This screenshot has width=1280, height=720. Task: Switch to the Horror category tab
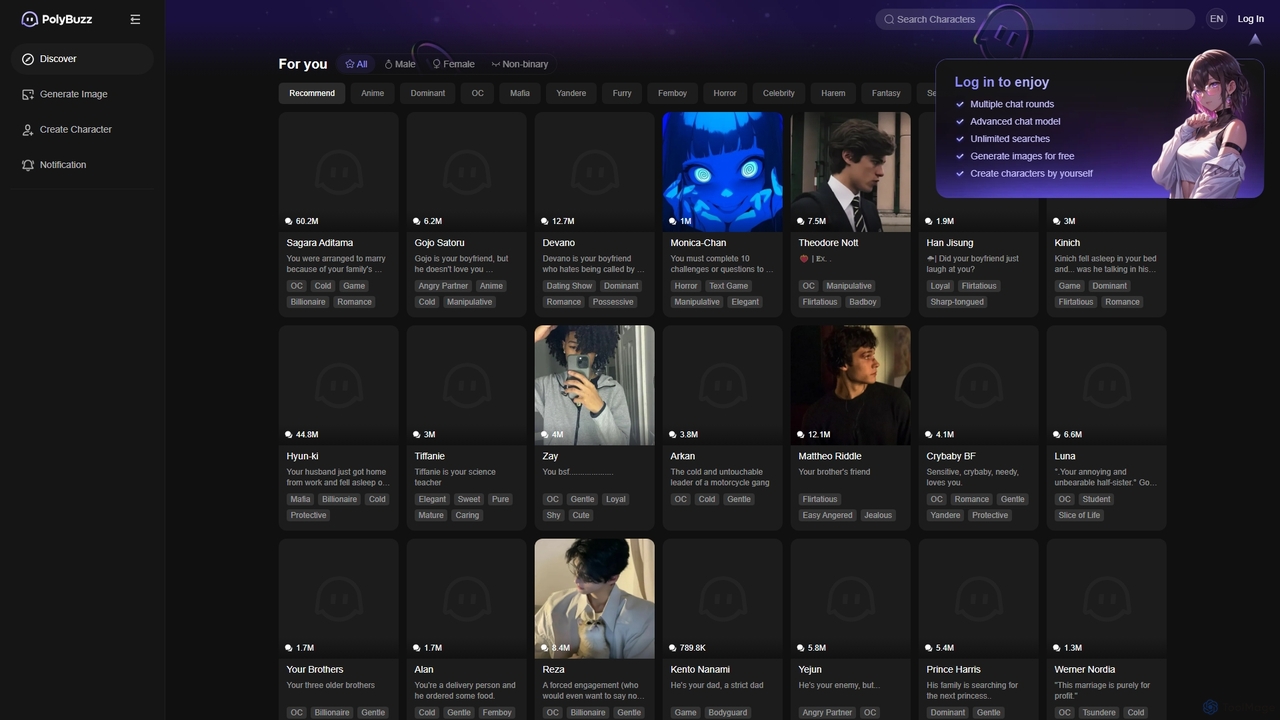724,93
